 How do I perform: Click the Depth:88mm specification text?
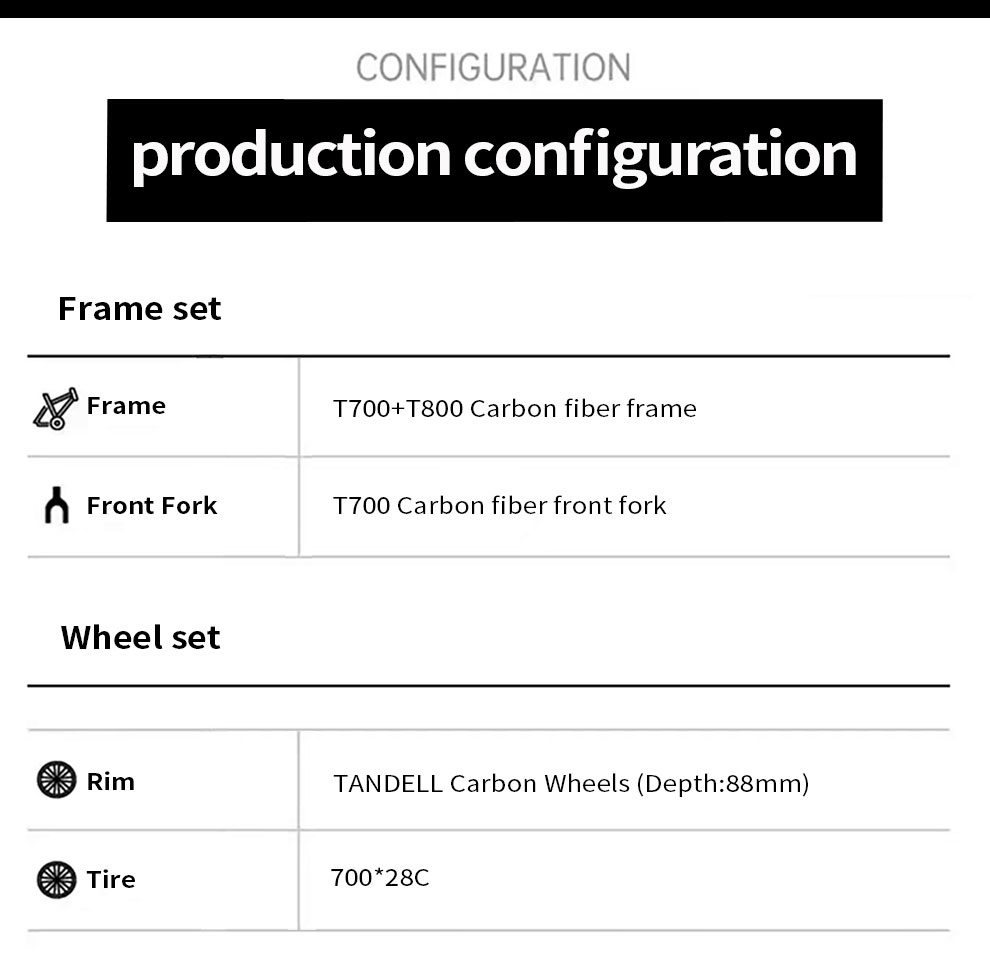click(x=723, y=783)
